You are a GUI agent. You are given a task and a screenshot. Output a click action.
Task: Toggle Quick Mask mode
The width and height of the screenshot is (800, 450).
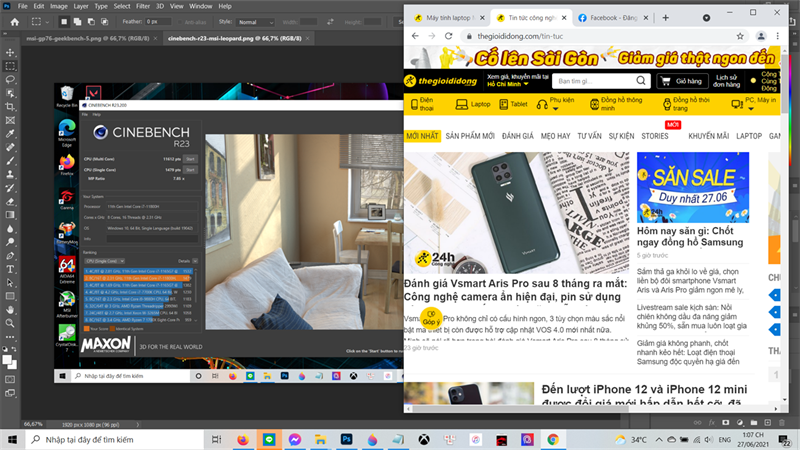10,380
